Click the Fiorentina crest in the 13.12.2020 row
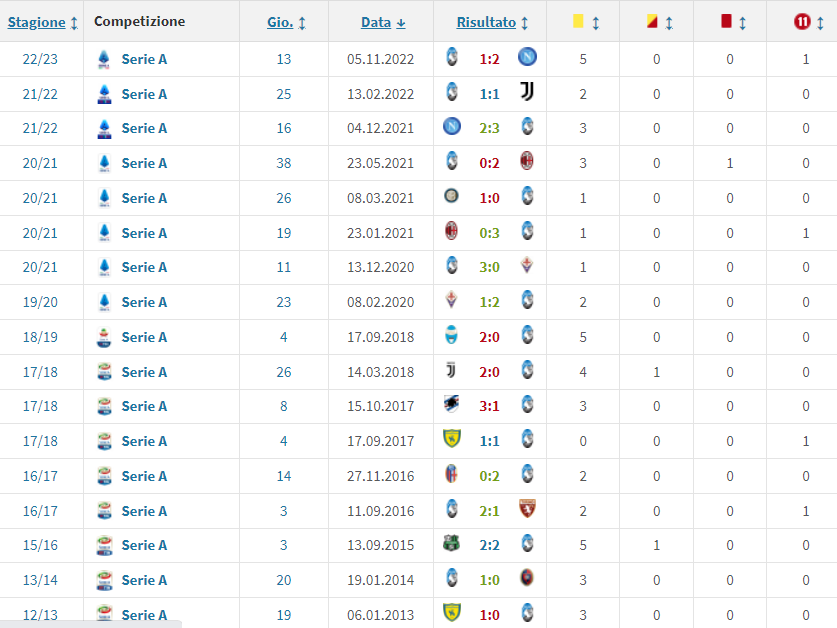Screen dimensions: 837x628 point(526,267)
